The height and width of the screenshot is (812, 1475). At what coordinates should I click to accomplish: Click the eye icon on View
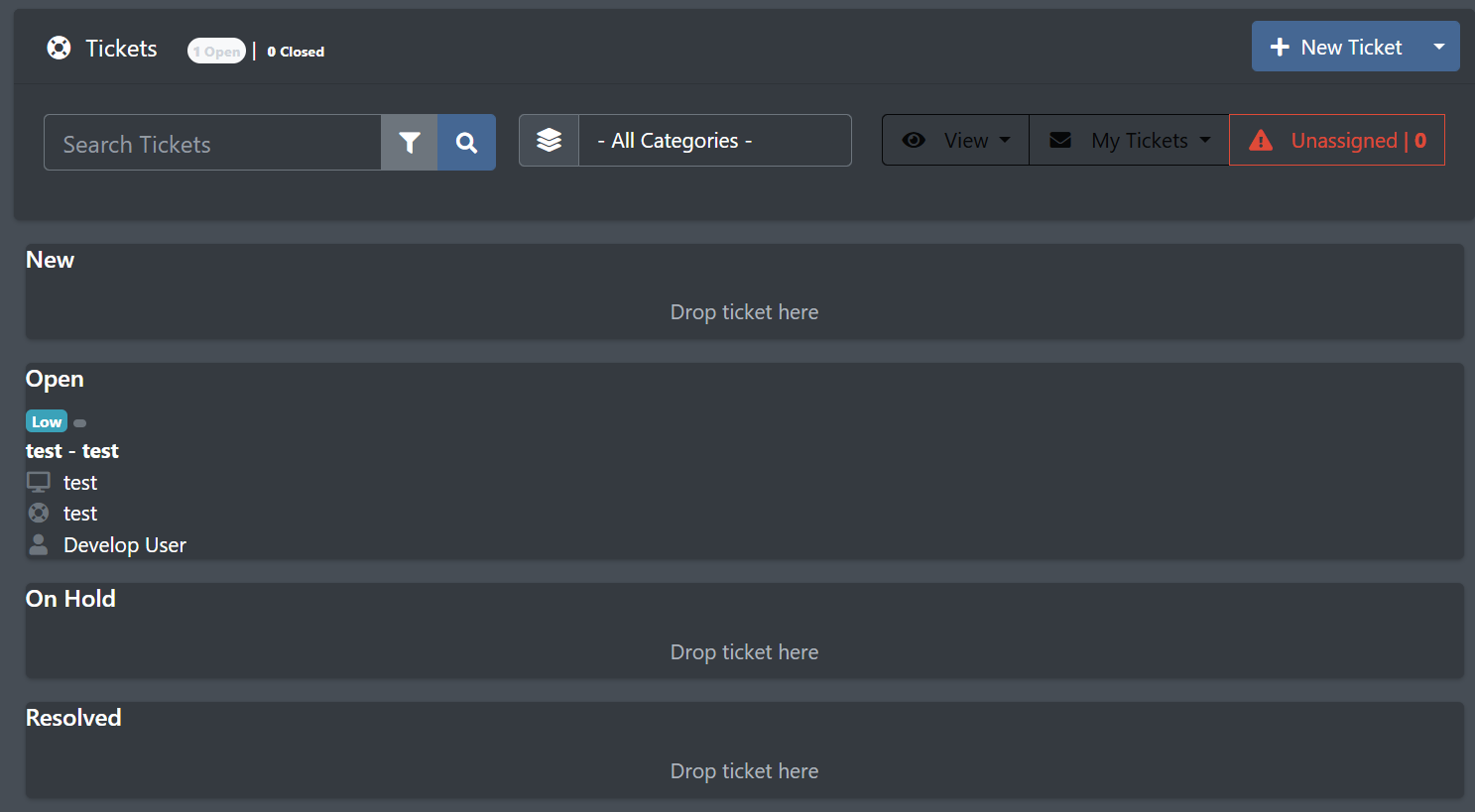point(915,141)
